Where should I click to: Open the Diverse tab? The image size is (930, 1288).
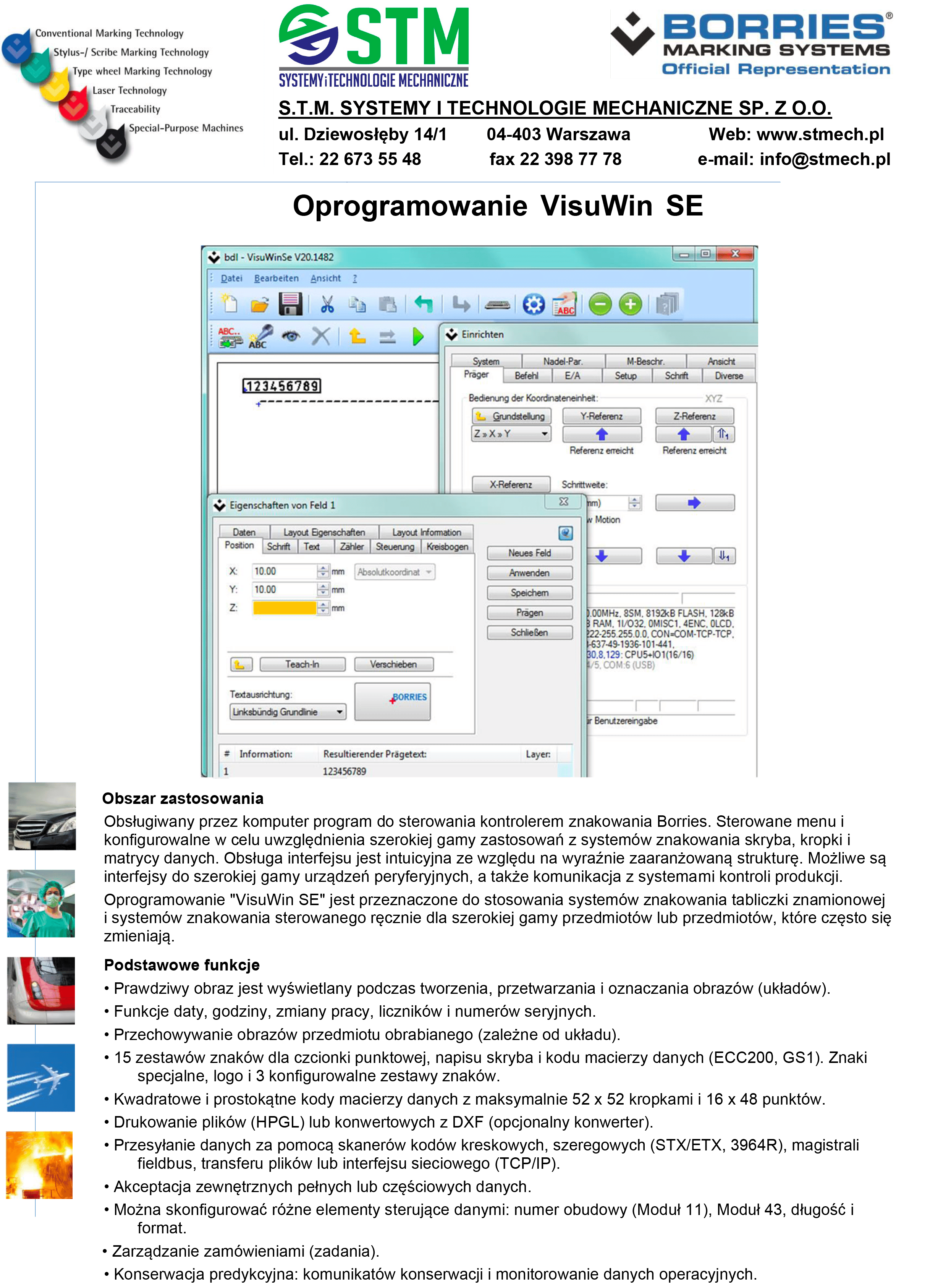tap(728, 375)
